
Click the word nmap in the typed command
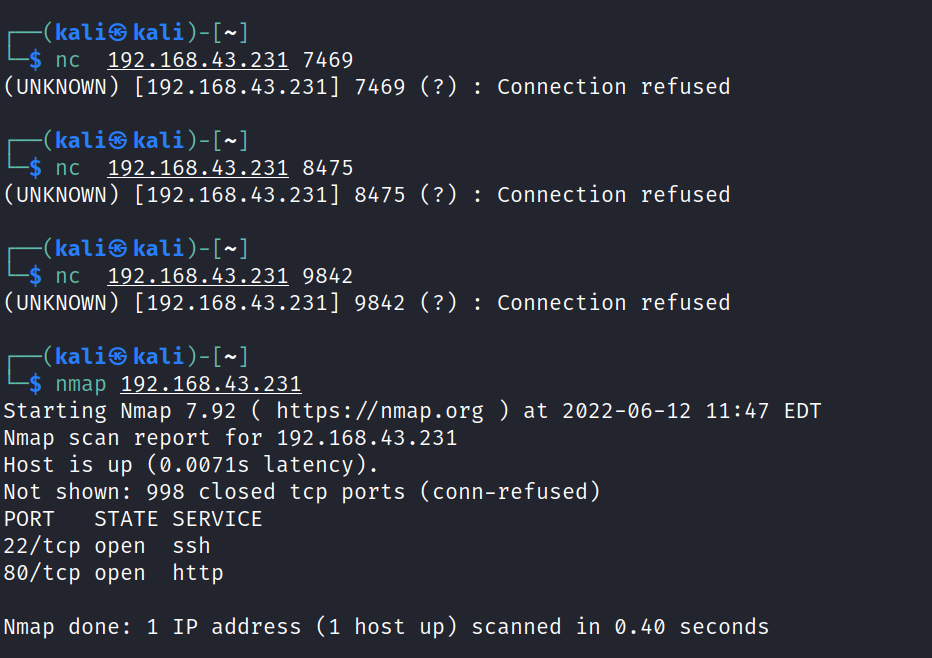click(81, 384)
